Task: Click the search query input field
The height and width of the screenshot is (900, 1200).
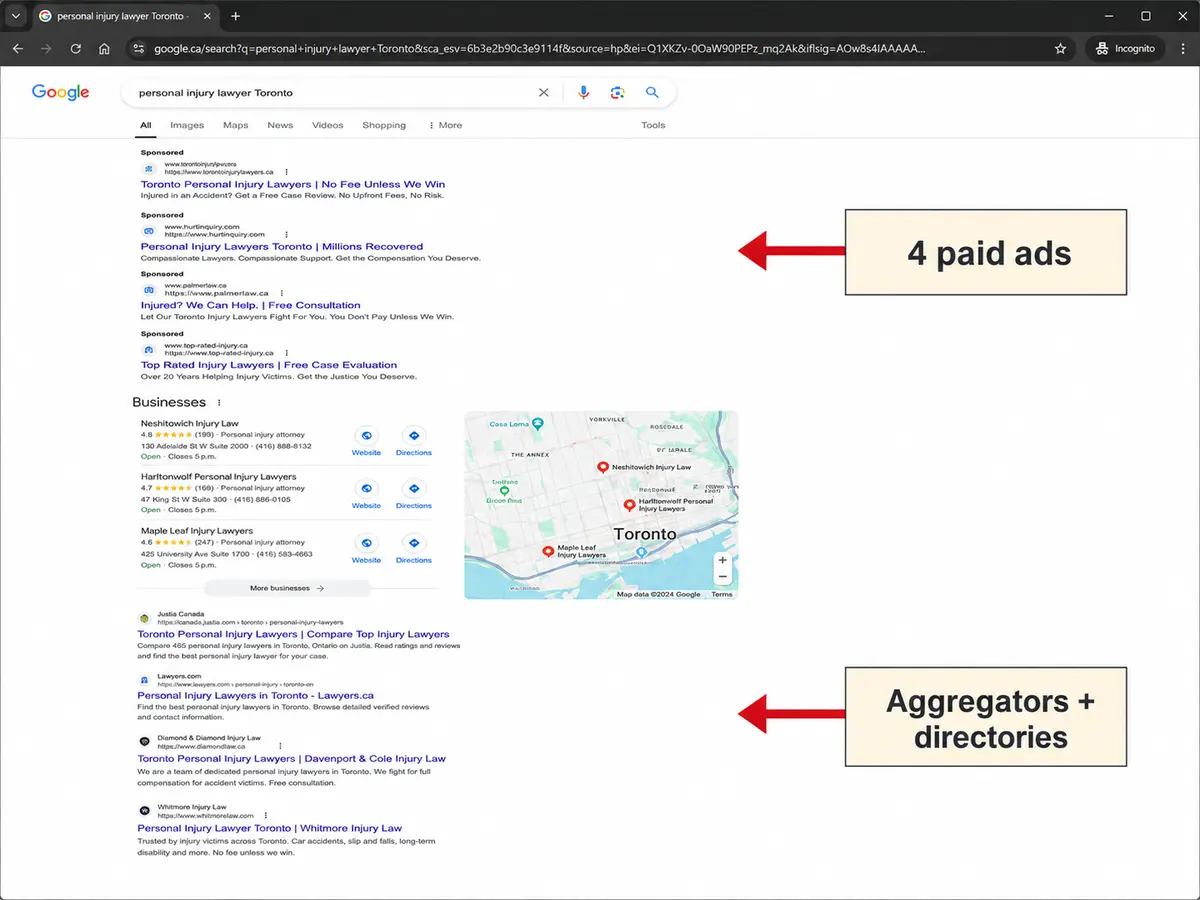Action: coord(330,92)
